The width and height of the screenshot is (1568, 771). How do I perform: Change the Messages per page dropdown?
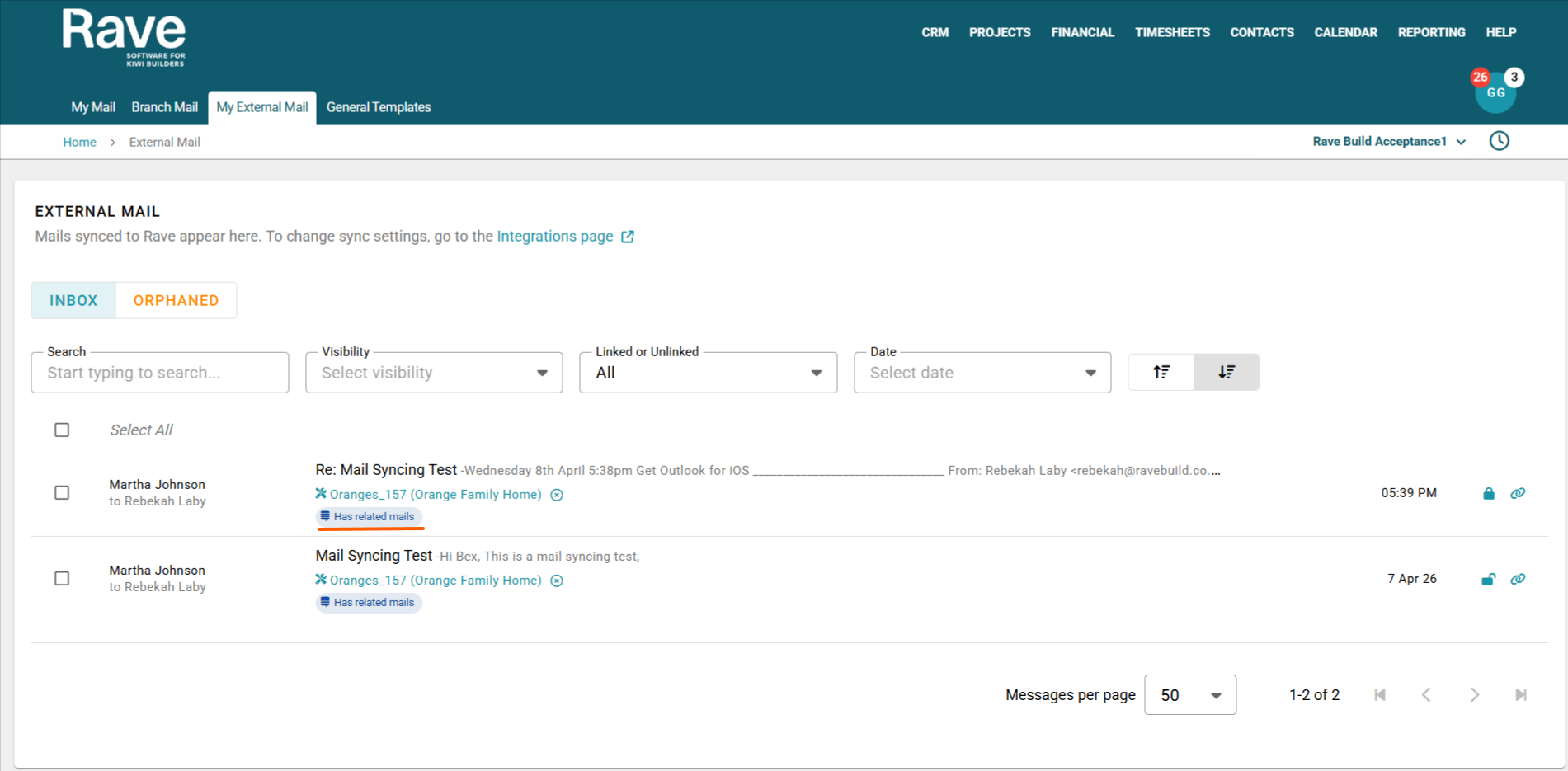click(x=1190, y=694)
